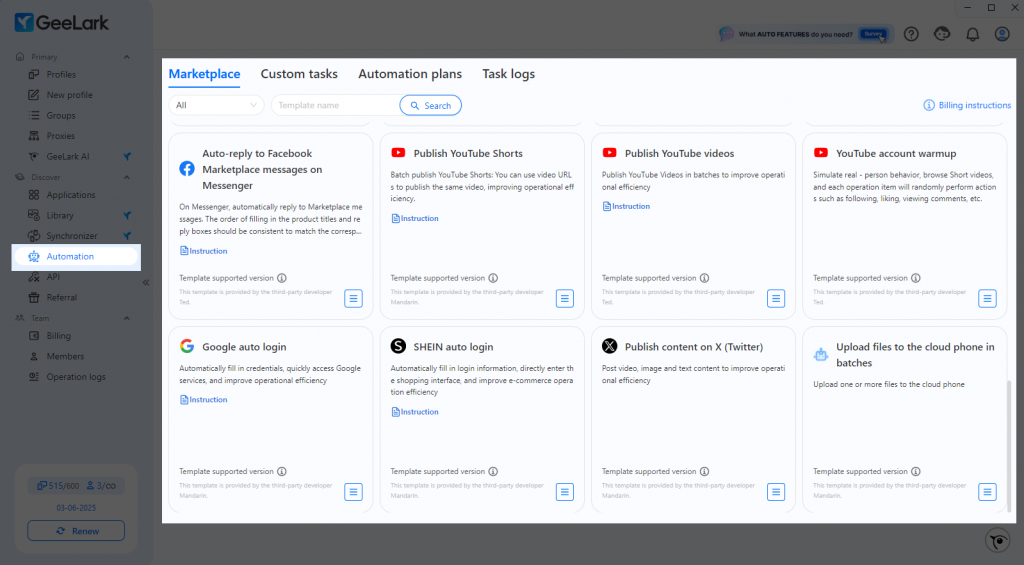Go to New profile in sidebar
Image resolution: width=1024 pixels, height=565 pixels.
(x=69, y=95)
